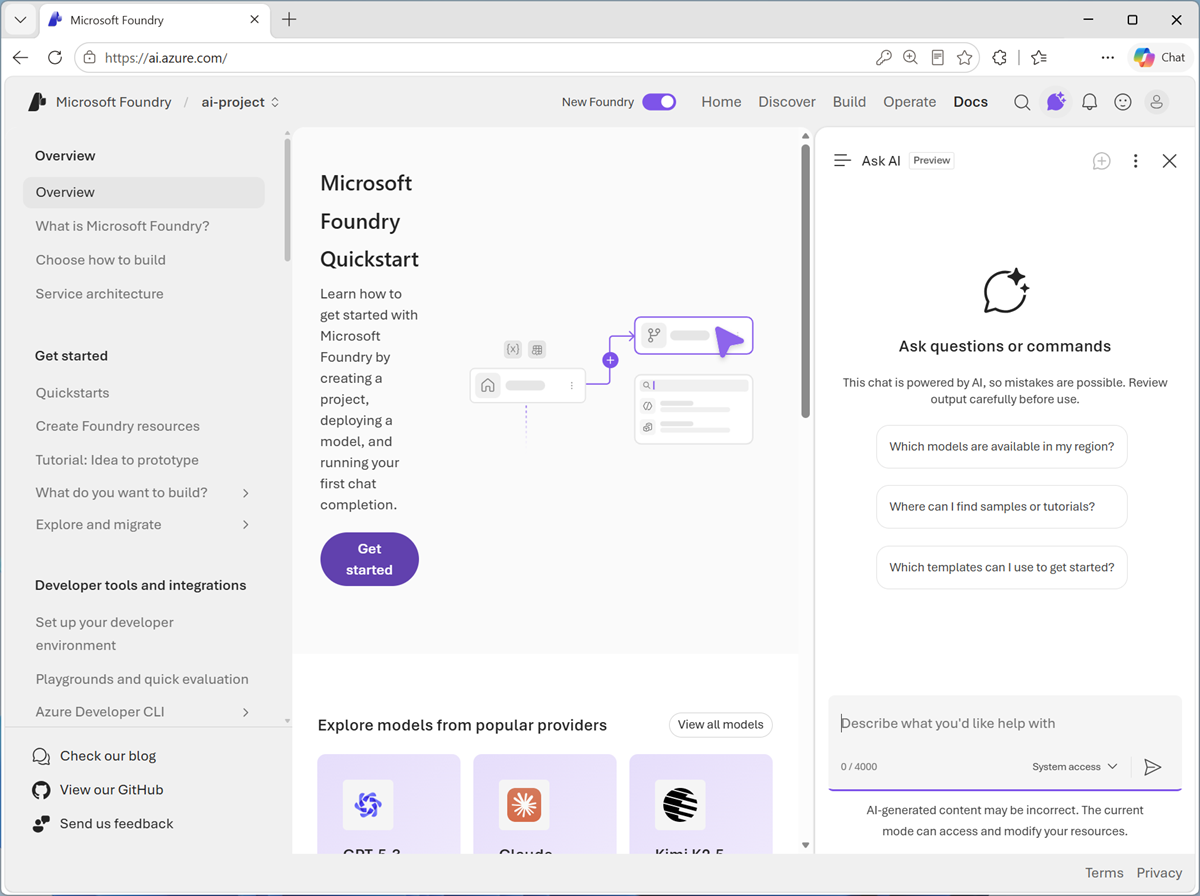Image resolution: width=1200 pixels, height=896 pixels.
Task: Ask Which templates can I use to get started?
Action: pyautogui.click(x=1001, y=567)
